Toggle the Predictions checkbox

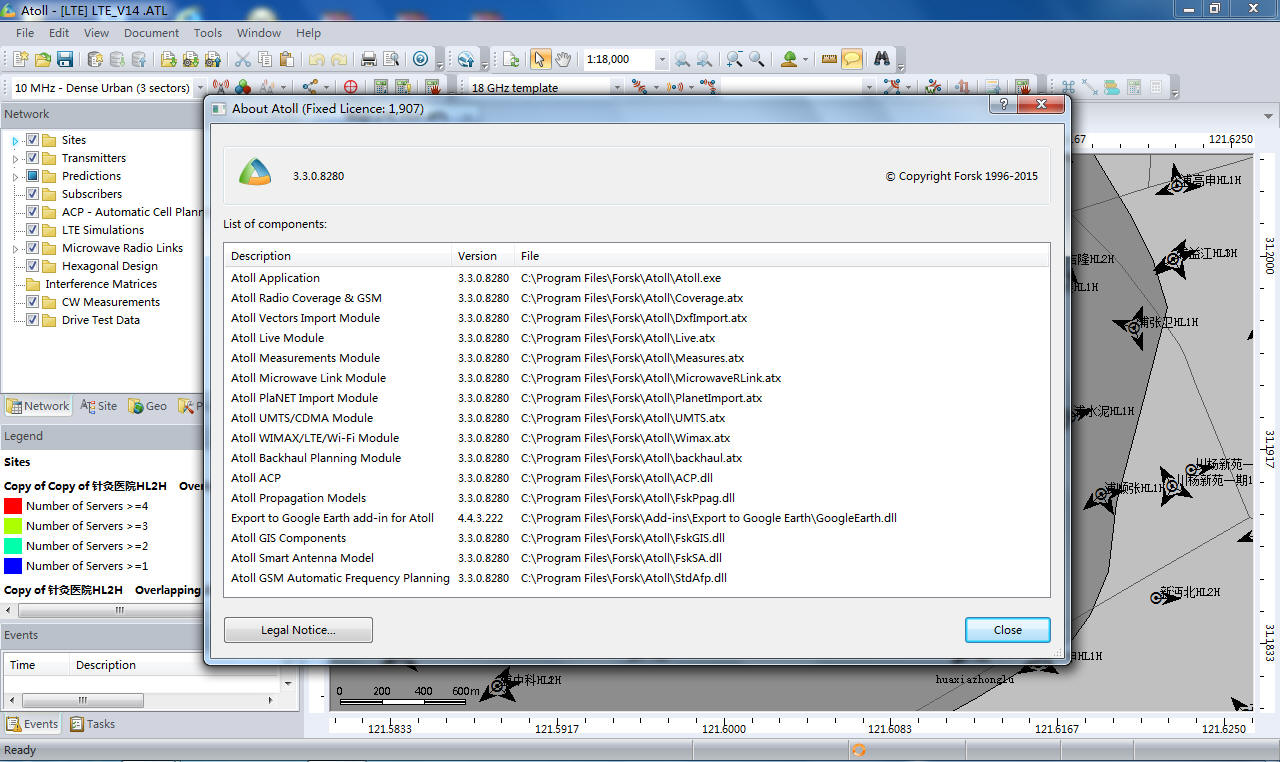point(32,176)
